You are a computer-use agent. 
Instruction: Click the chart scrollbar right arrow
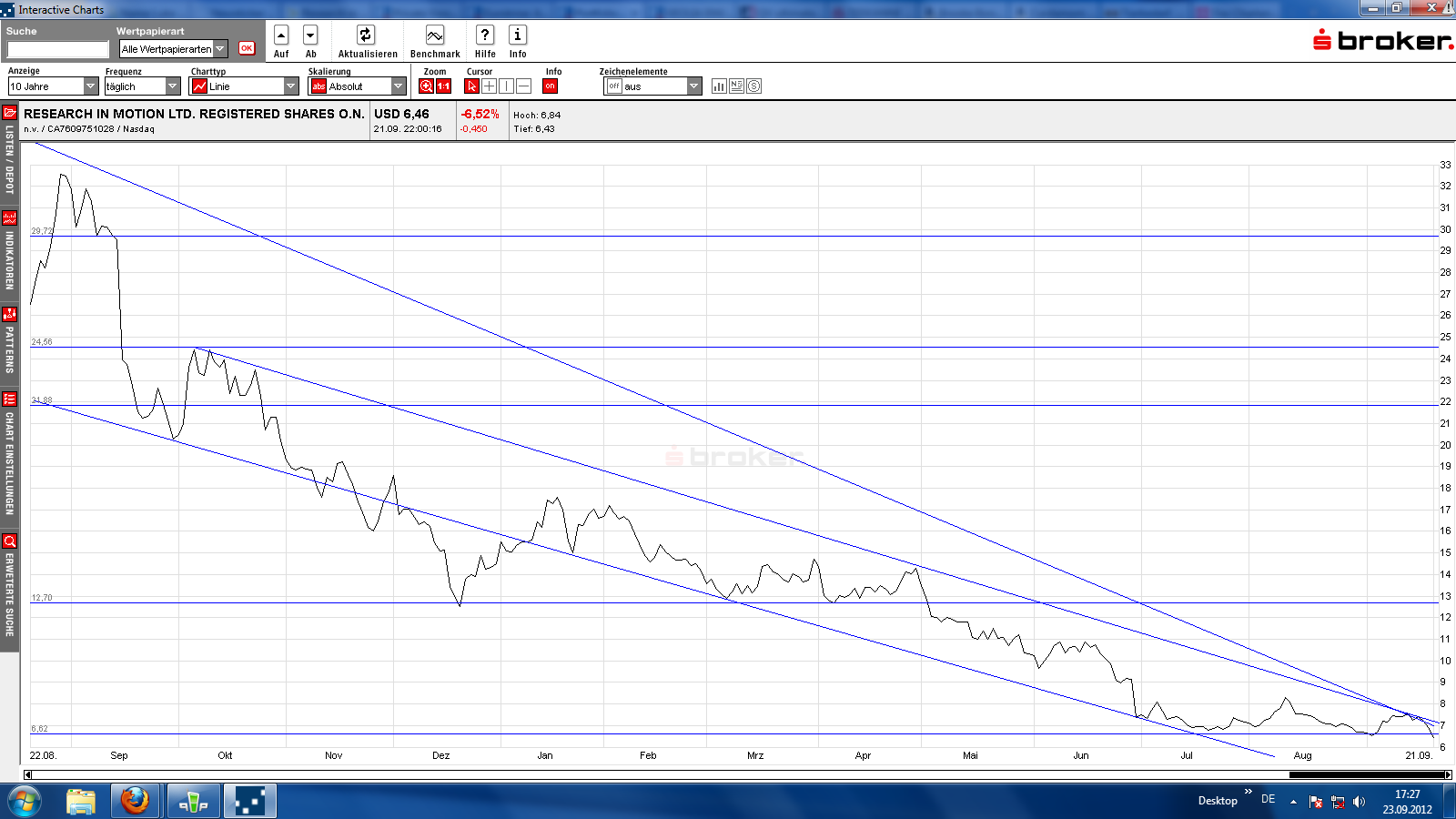(1448, 775)
